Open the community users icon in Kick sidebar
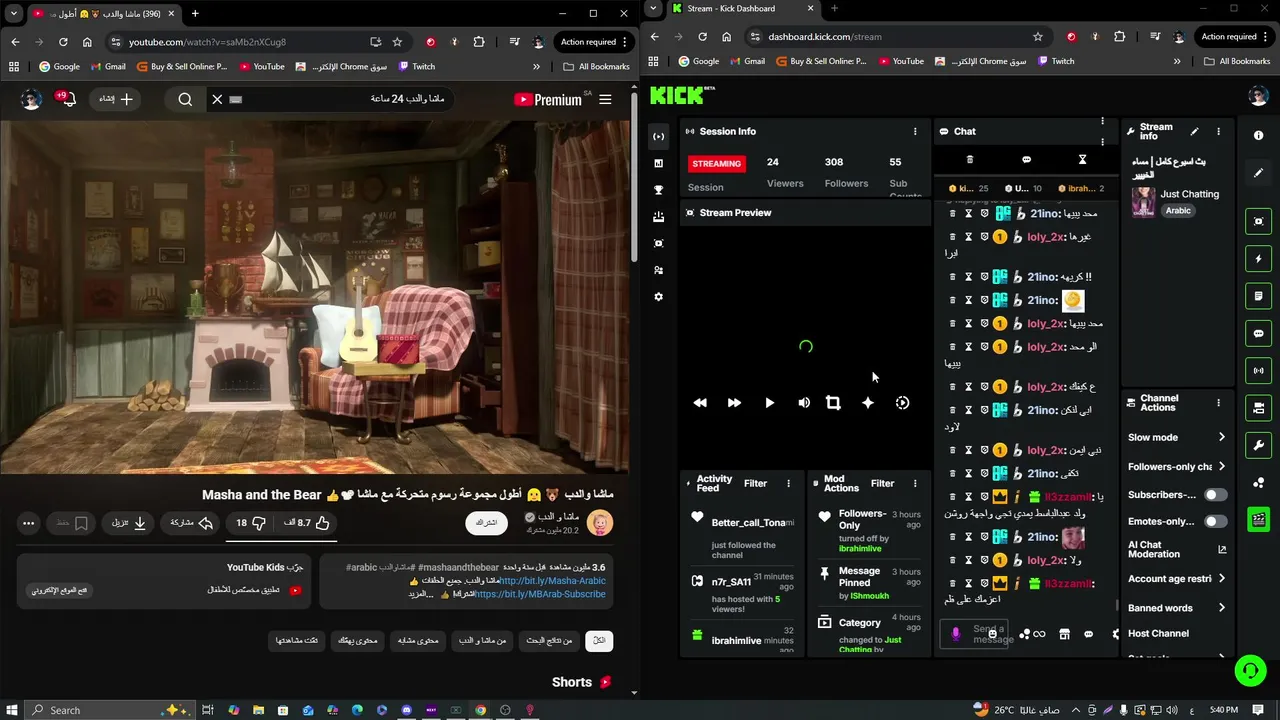 point(658,270)
